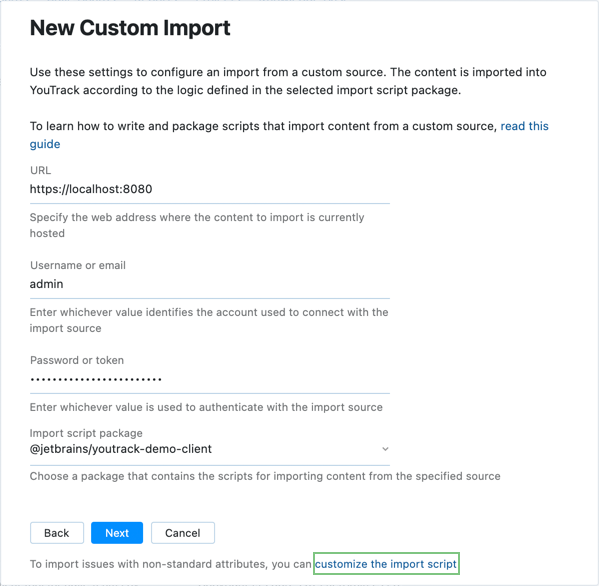Click the "Username or email" label

pyautogui.click(x=78, y=265)
